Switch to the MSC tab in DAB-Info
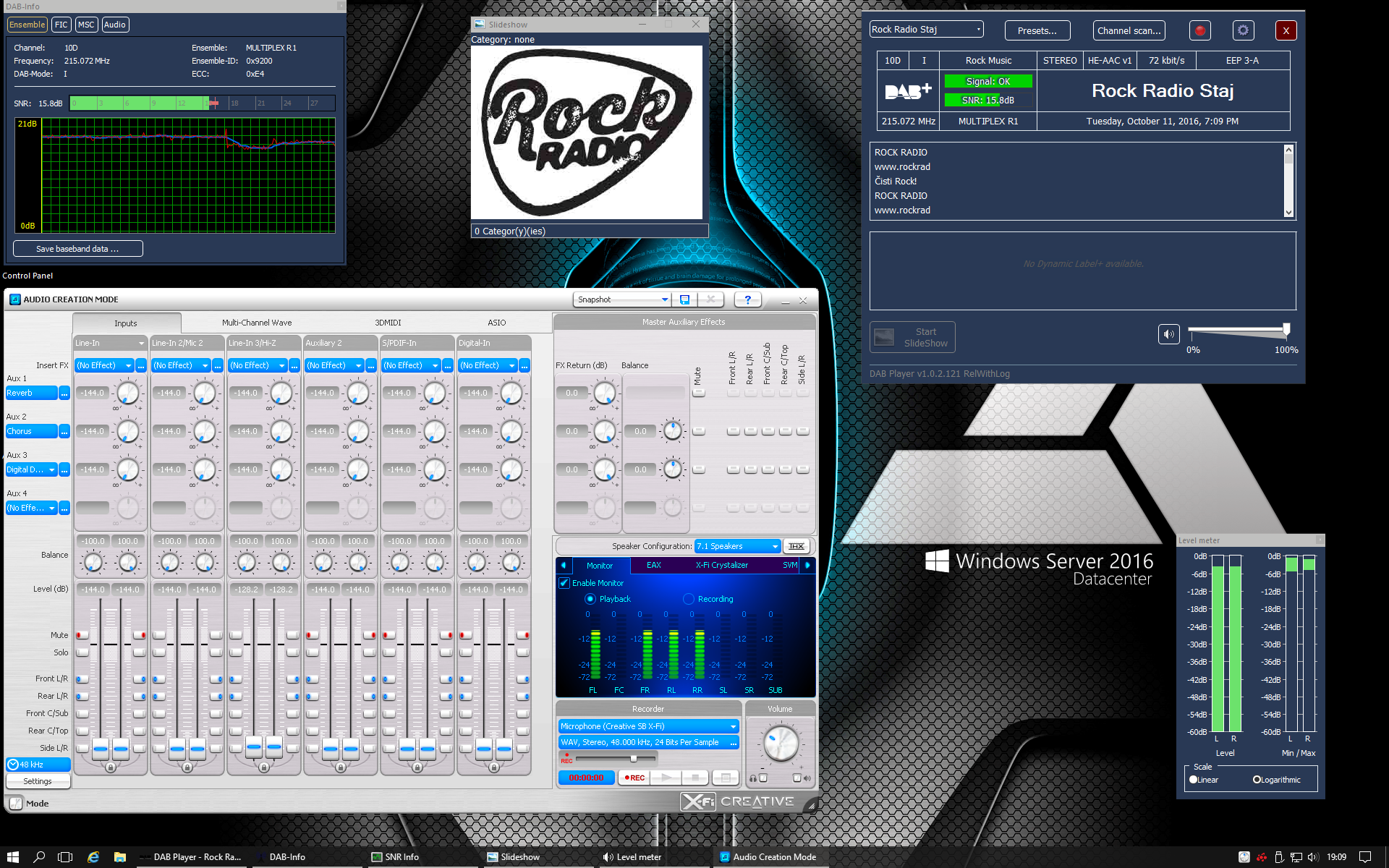1389x868 pixels. (x=86, y=25)
